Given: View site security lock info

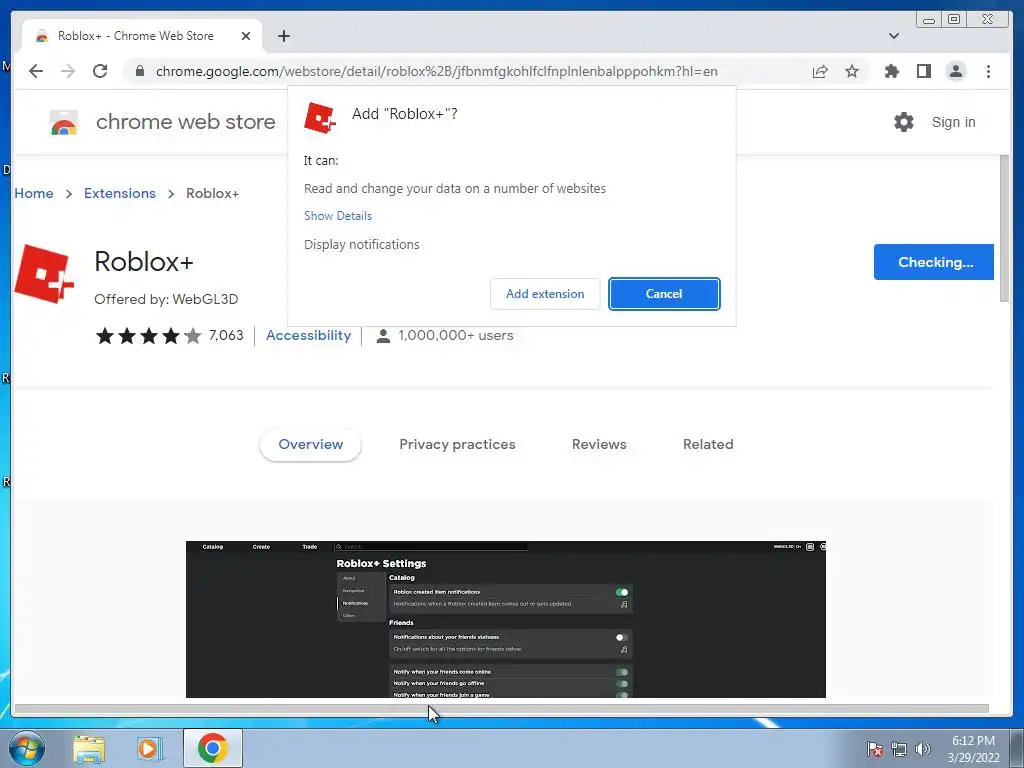Looking at the screenshot, I should point(140,71).
